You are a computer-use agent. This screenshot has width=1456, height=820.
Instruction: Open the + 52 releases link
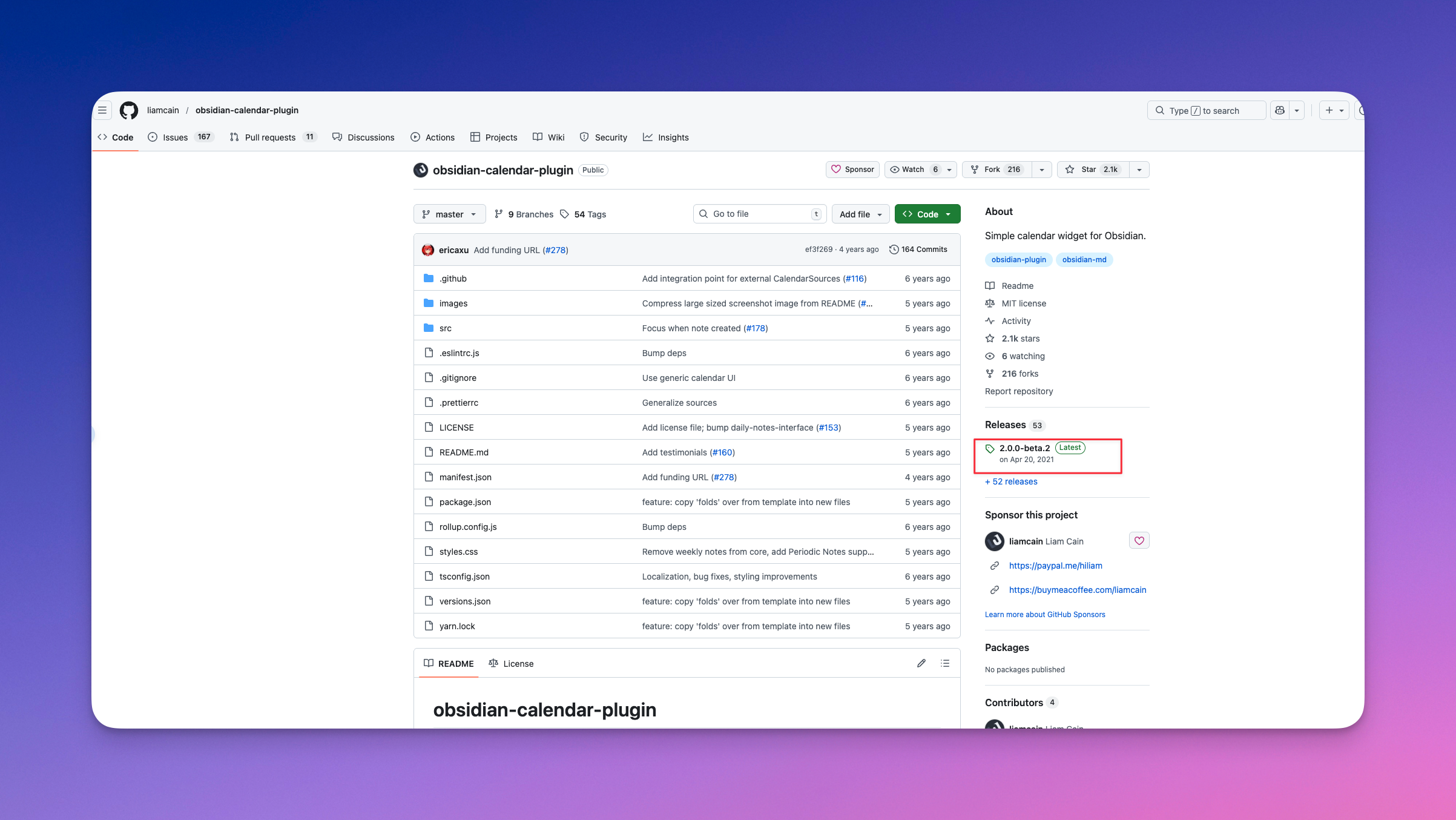pyautogui.click(x=1011, y=481)
